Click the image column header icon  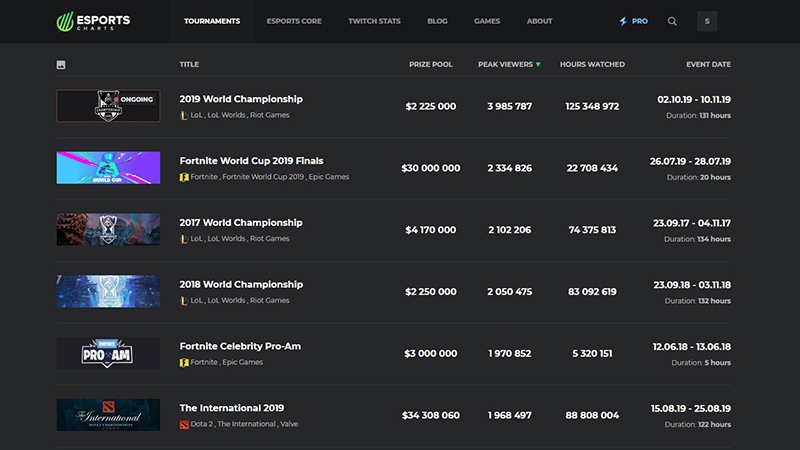[61, 65]
